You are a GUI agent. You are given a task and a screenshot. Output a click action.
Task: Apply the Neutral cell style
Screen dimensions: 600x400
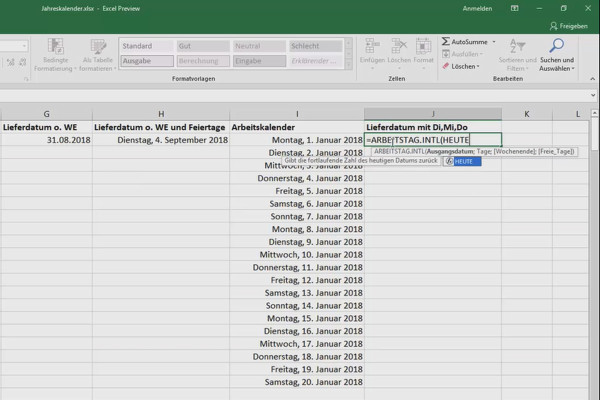pyautogui.click(x=259, y=46)
